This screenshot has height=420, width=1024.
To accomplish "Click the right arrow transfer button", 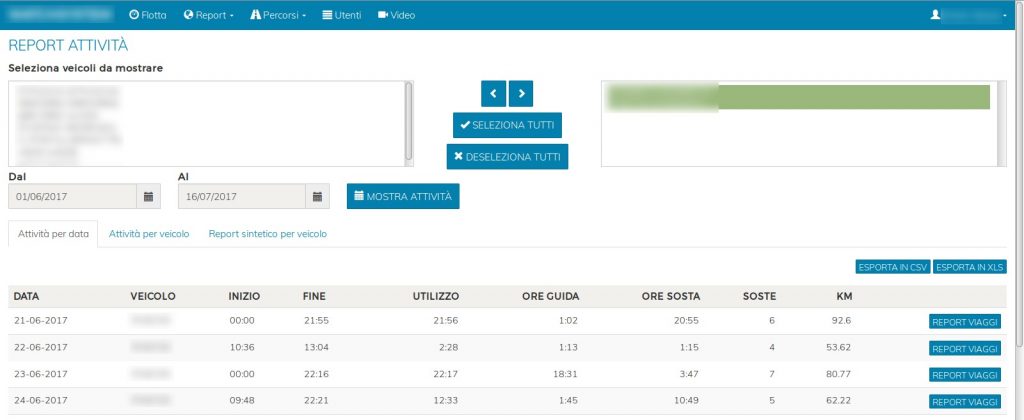I will tap(522, 93).
